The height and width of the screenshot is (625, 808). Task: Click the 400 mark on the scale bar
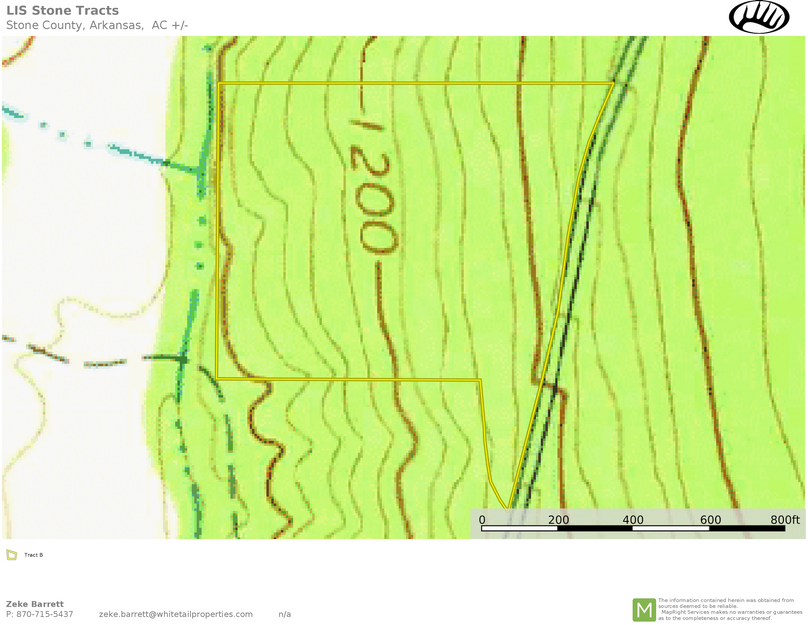click(631, 519)
